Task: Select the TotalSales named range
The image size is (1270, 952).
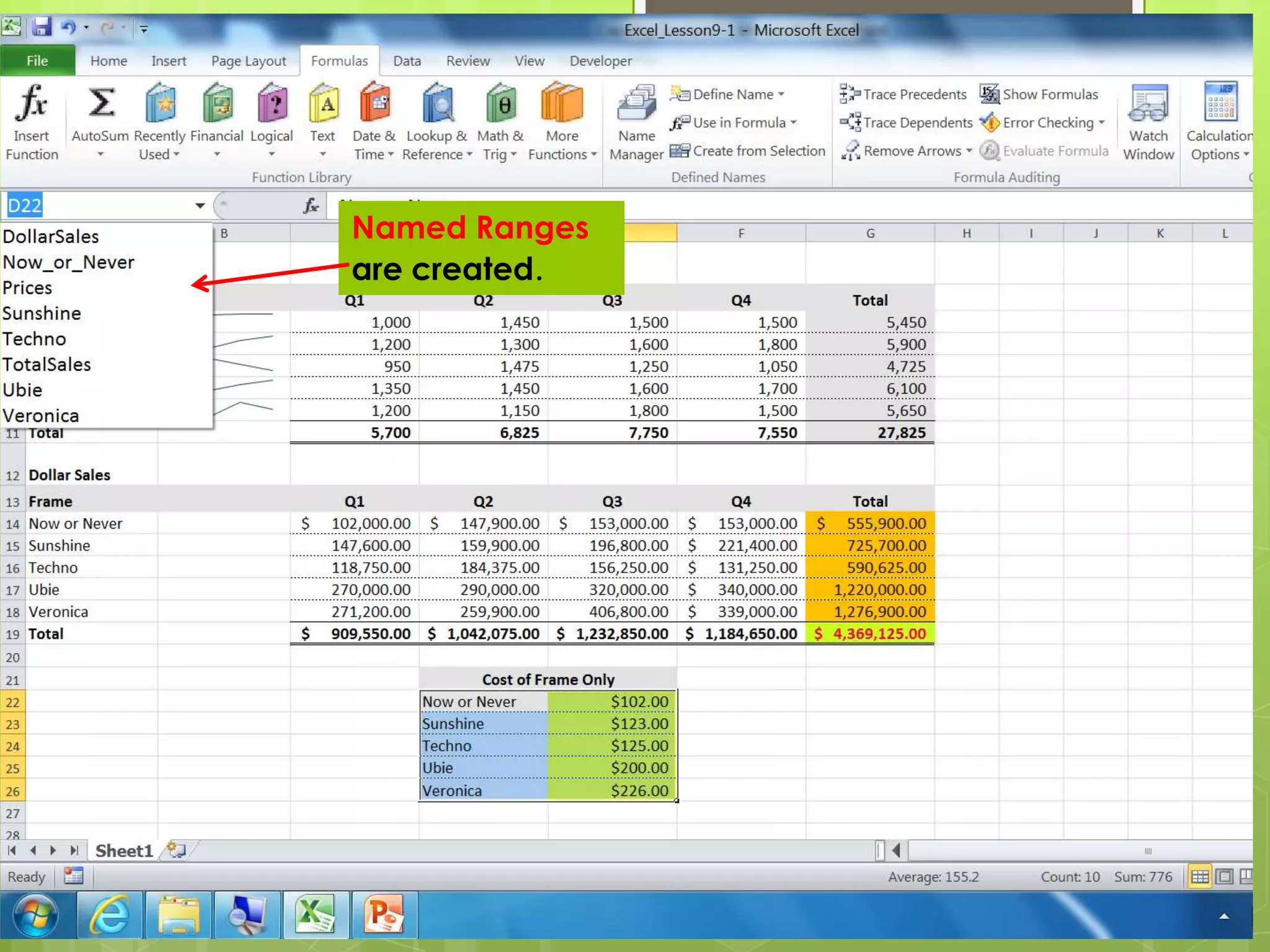Action: (x=47, y=364)
